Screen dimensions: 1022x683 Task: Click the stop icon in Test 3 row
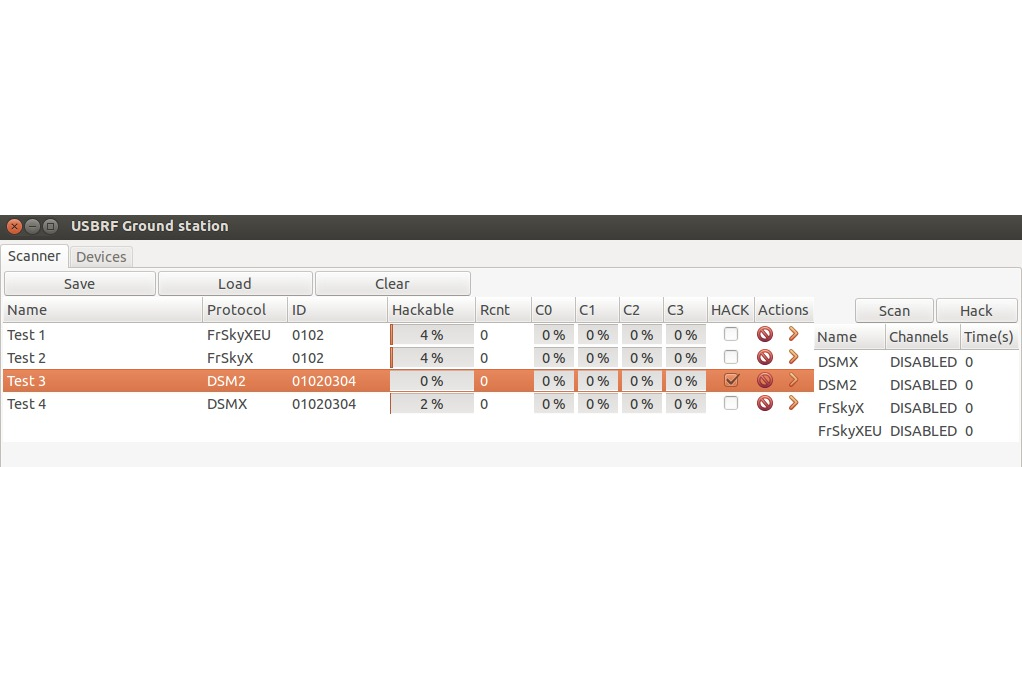[x=765, y=380]
